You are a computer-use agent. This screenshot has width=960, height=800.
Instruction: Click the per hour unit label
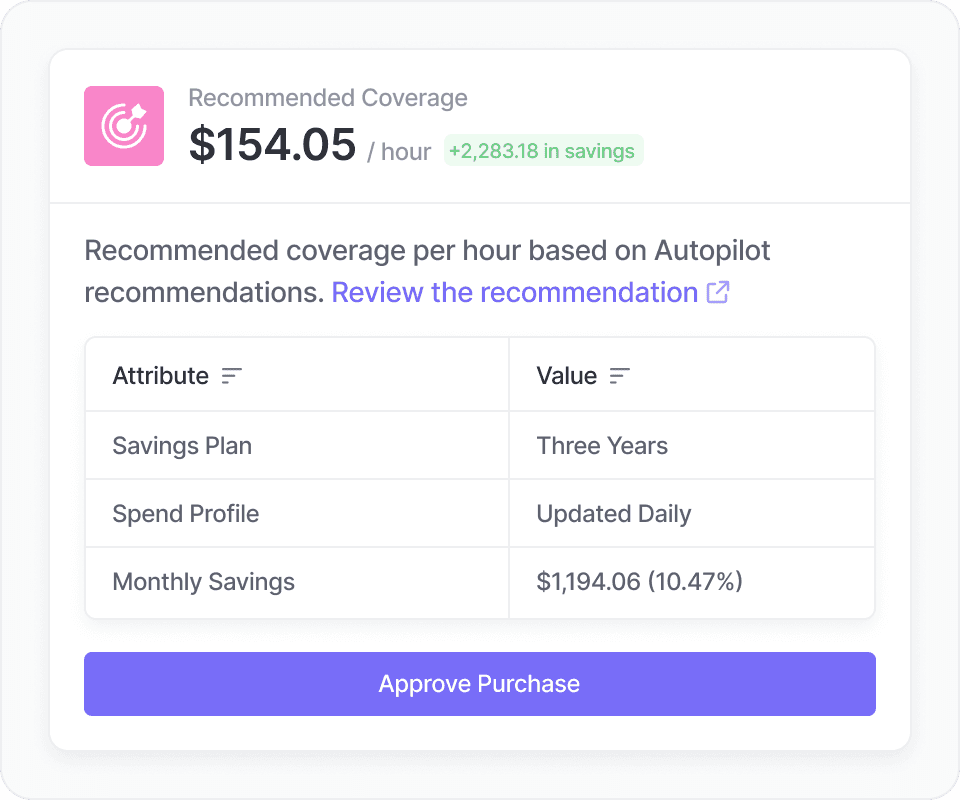(x=399, y=152)
